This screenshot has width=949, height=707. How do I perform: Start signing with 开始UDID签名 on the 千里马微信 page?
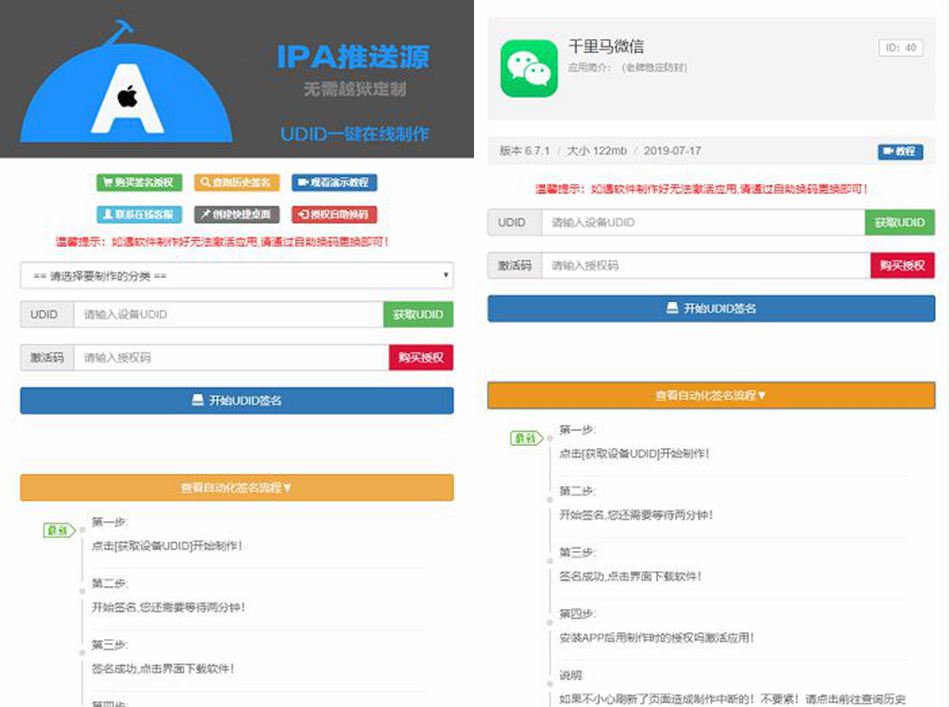click(x=711, y=309)
